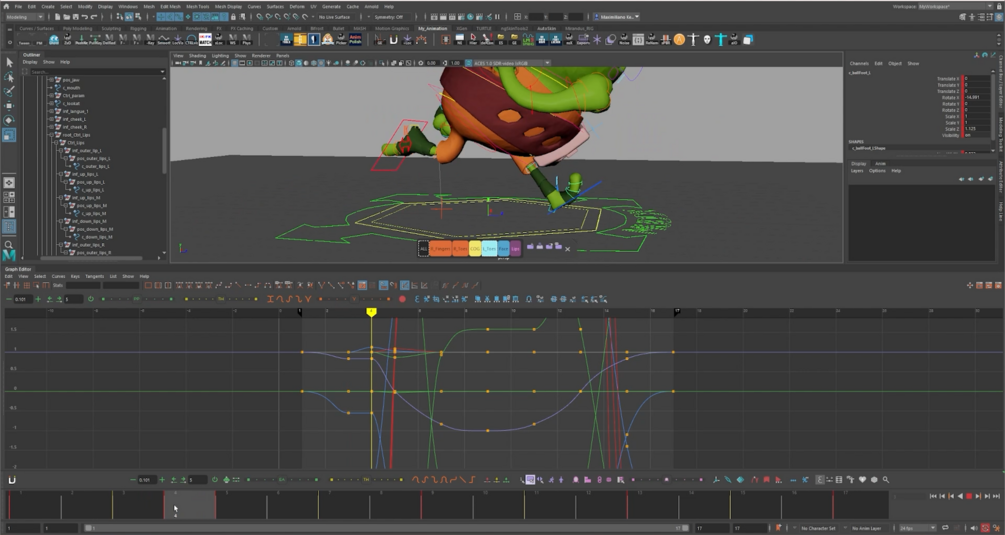Screen dimensions: 1005x535
Task: Open the Layers menu in layer editor
Action: tap(857, 170)
